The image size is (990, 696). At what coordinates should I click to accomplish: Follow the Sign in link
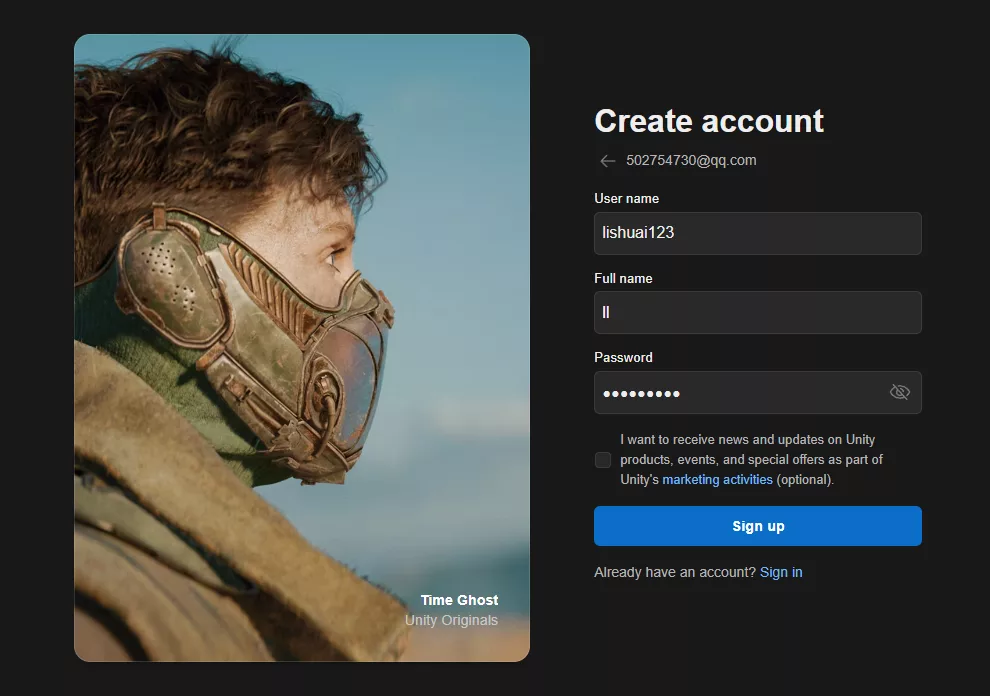(781, 573)
